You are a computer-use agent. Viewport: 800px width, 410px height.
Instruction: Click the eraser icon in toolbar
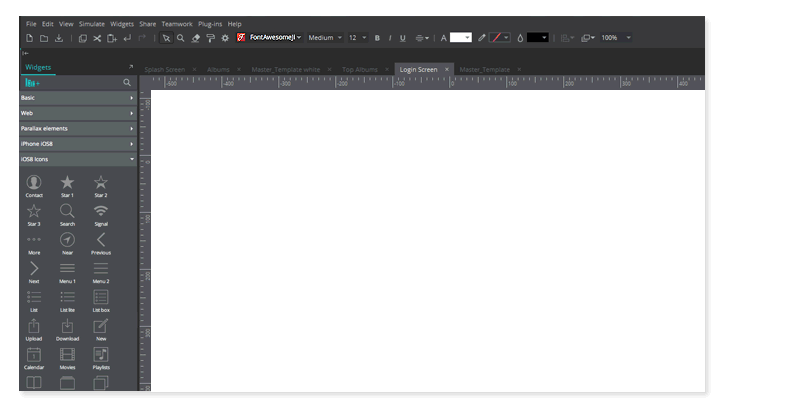[x=195, y=38]
